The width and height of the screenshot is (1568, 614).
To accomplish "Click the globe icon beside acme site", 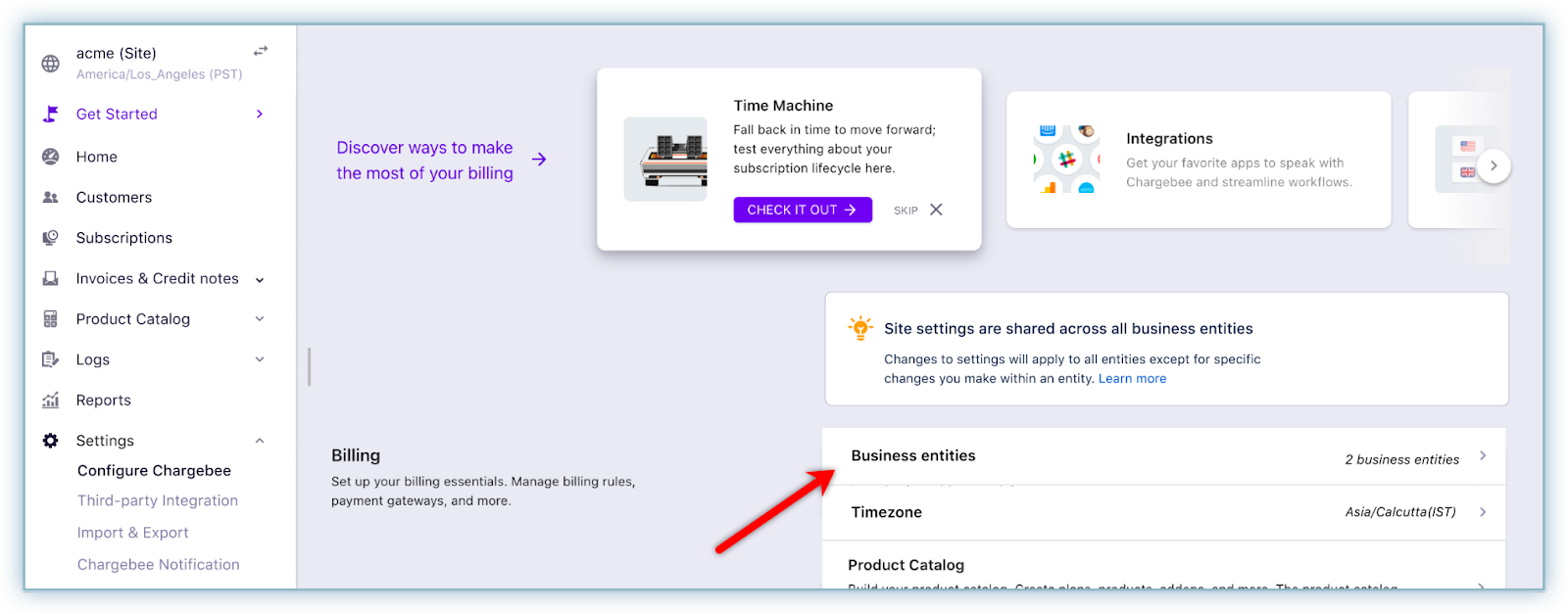I will 51,64.
